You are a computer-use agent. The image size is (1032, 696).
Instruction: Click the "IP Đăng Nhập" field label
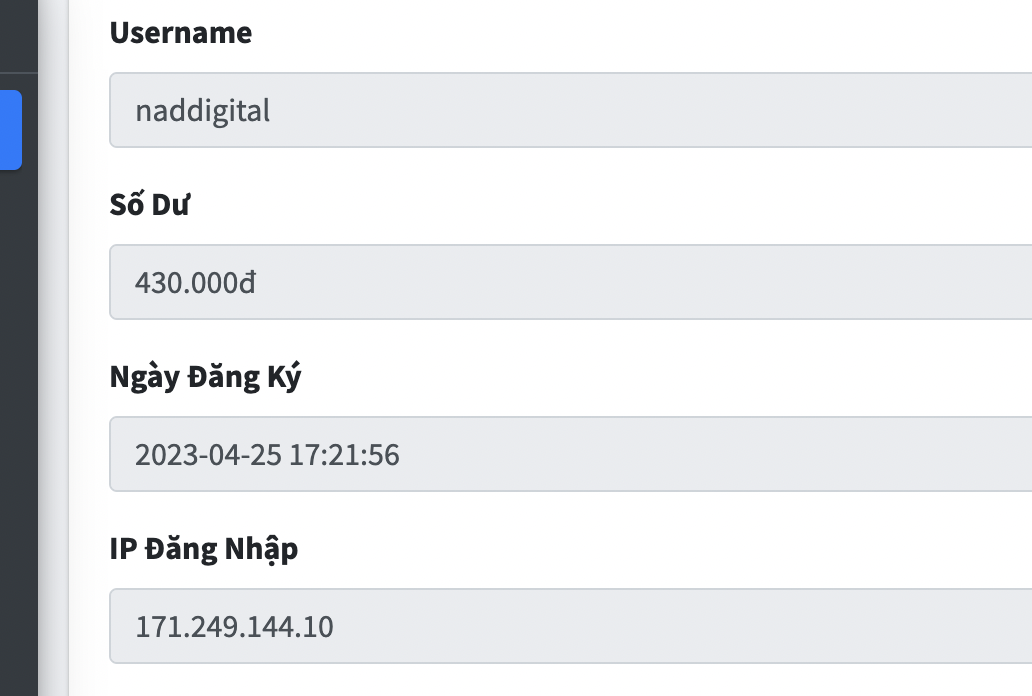click(x=204, y=549)
